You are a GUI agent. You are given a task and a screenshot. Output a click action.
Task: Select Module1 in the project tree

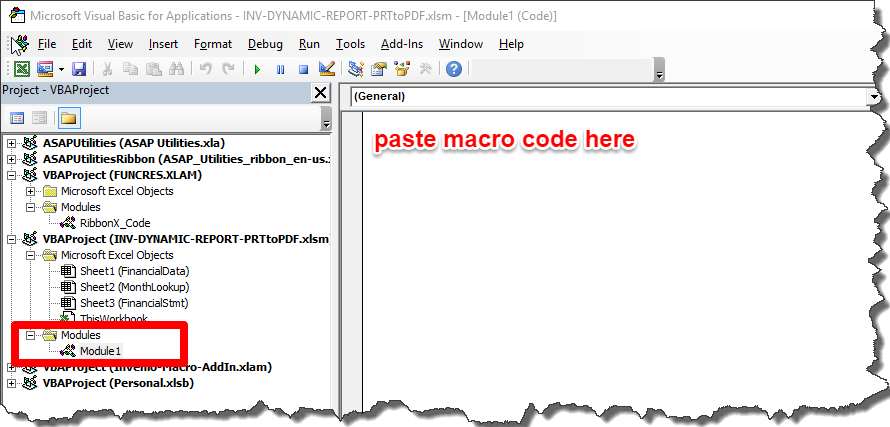tap(100, 351)
